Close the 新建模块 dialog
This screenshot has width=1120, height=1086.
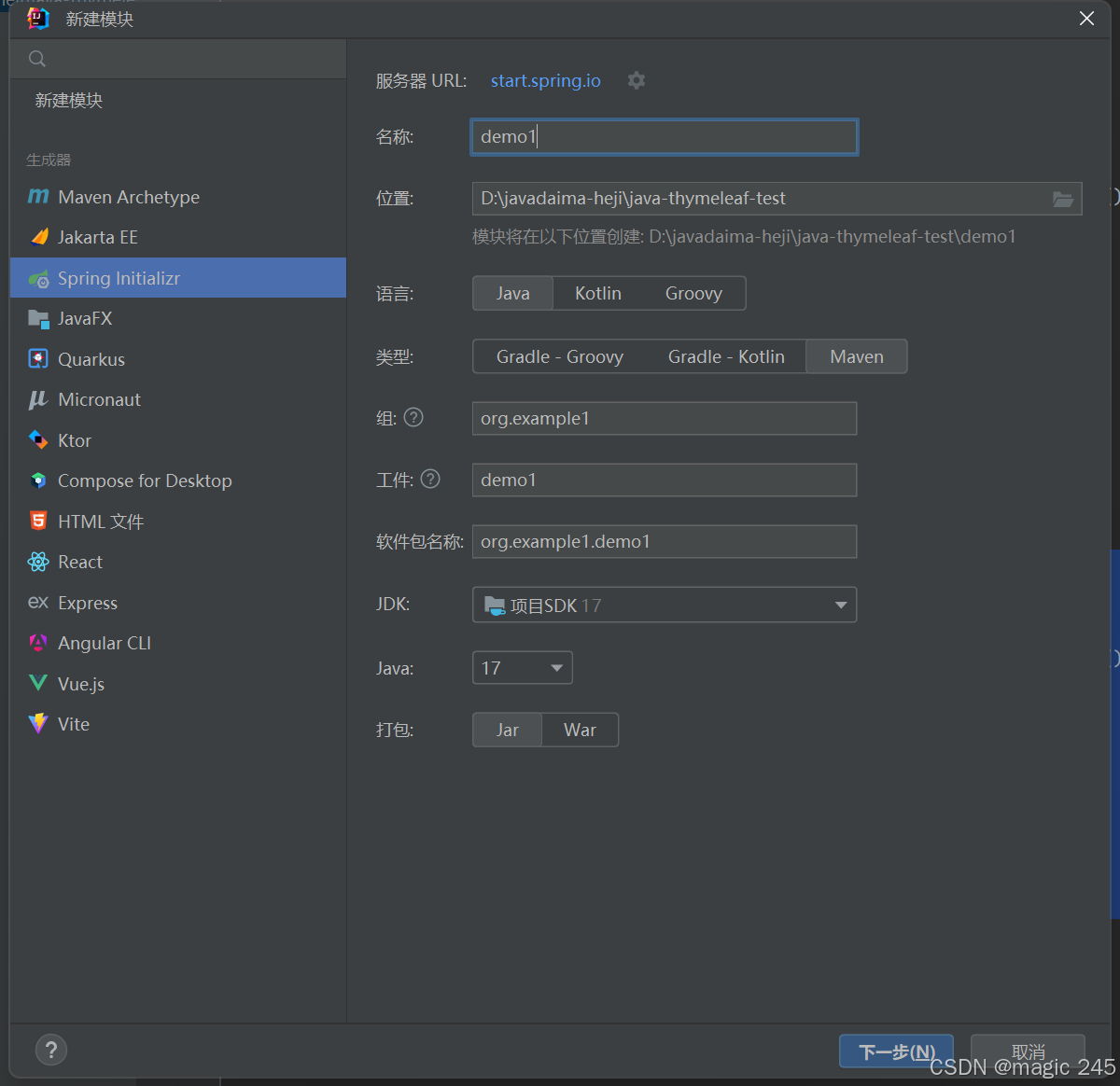1086,19
